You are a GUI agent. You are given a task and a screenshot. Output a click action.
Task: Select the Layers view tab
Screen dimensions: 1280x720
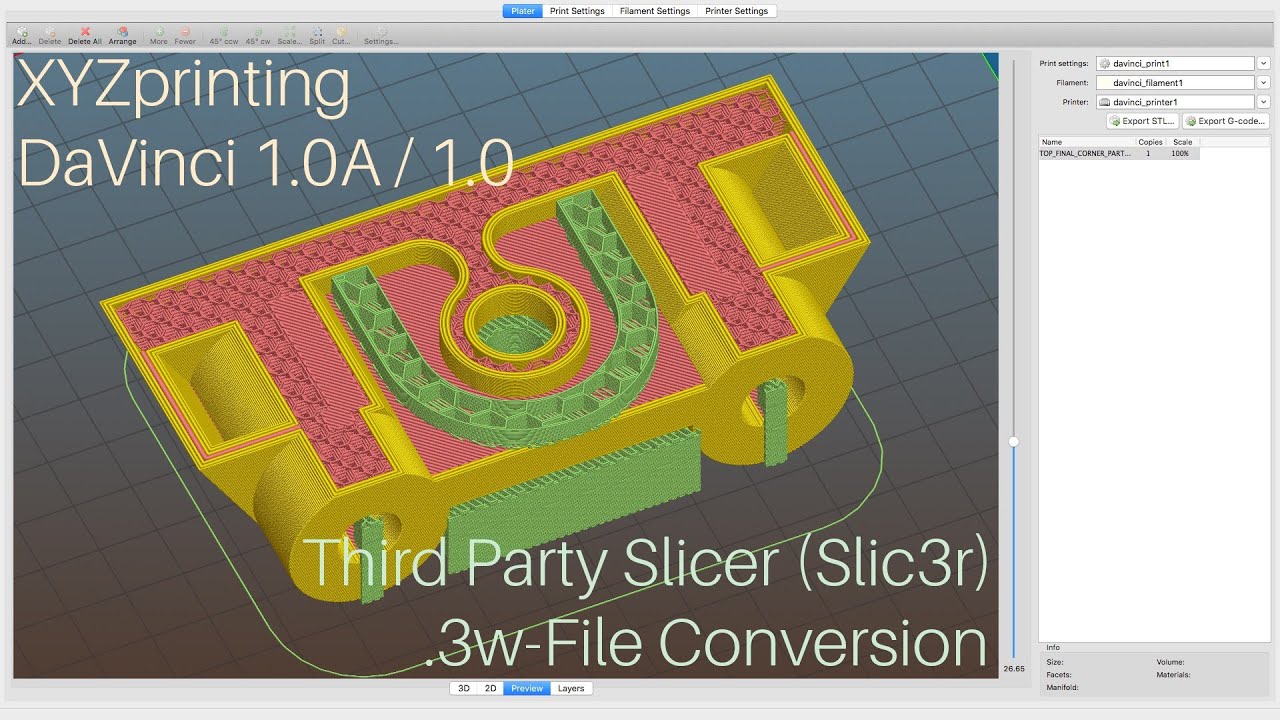pos(571,688)
